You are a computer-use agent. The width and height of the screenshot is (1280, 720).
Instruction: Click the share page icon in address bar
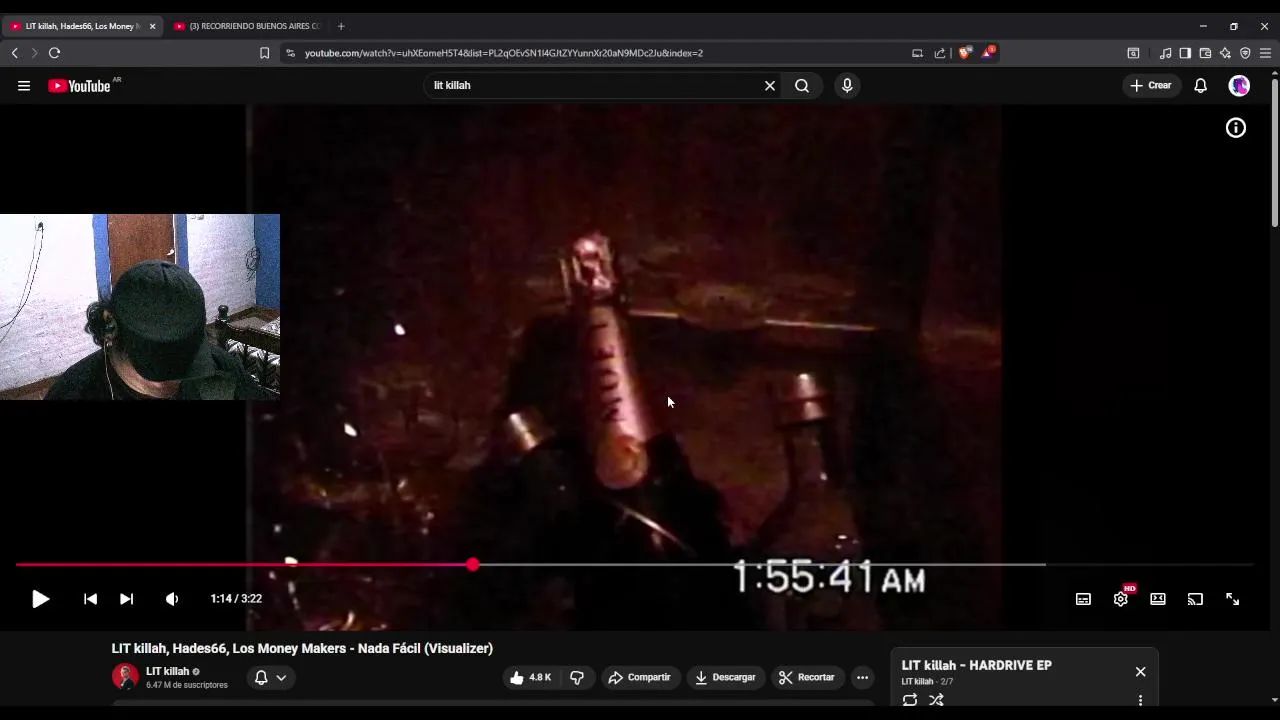pyautogui.click(x=940, y=53)
